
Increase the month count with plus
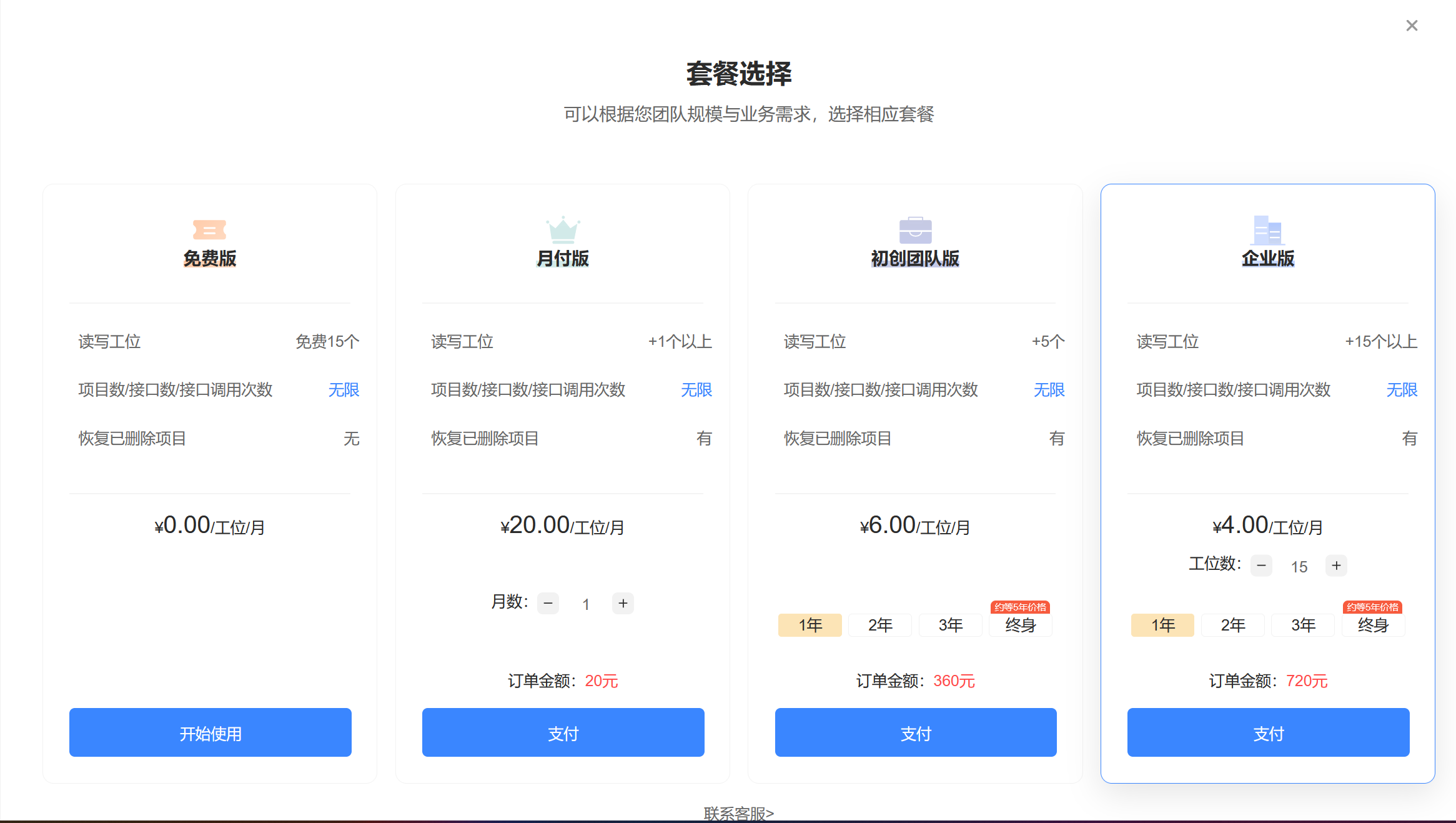623,603
